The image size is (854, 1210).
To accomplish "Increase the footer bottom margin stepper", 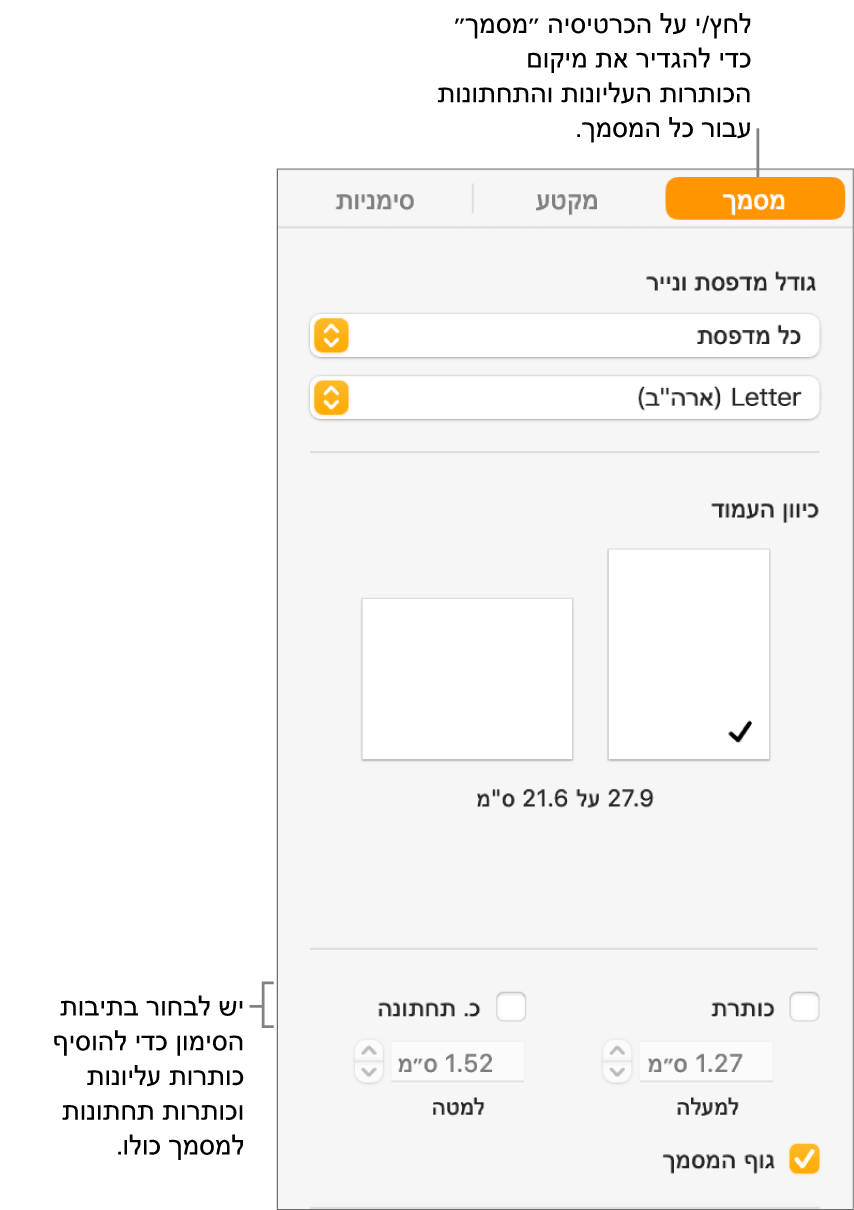I will click(369, 1053).
